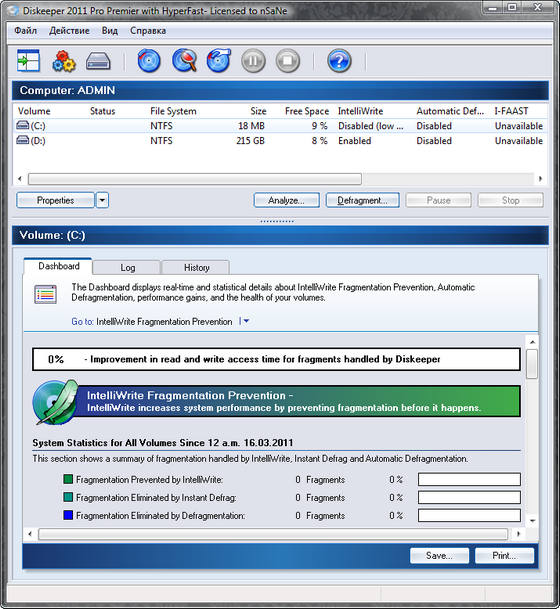Screen dimensions: 560x609
Task: Sort by the Automatic Def... column header
Action: (450, 111)
